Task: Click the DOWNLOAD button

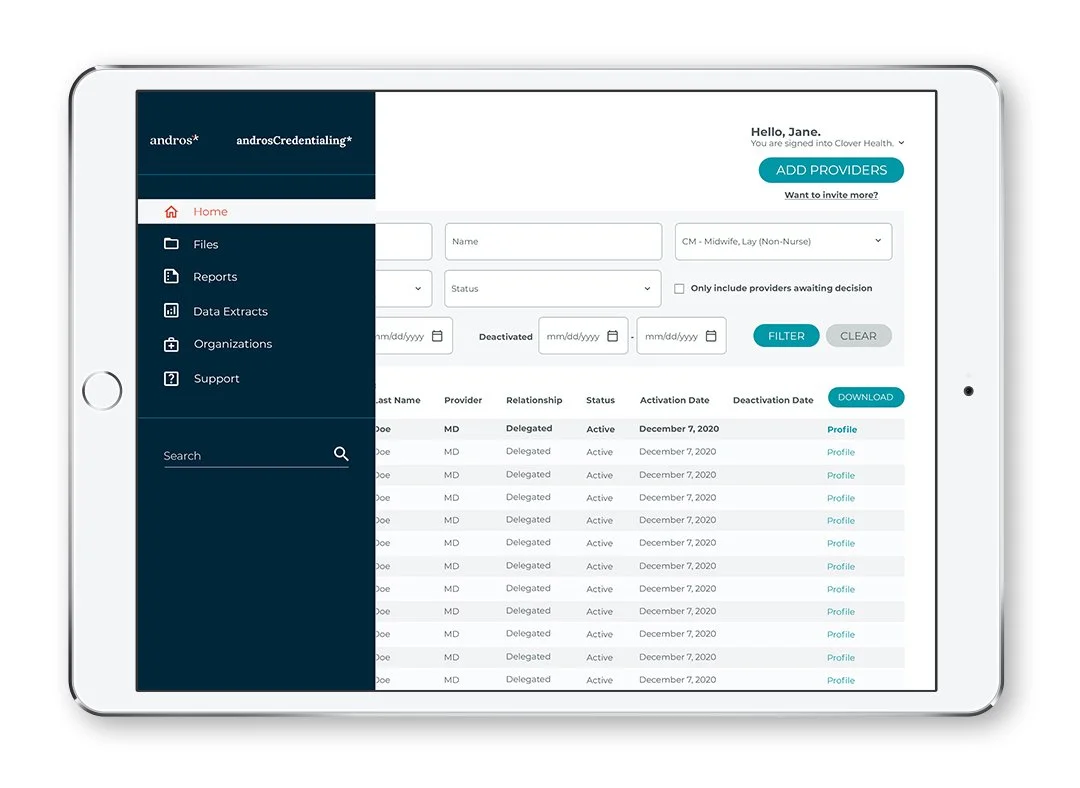Action: coord(866,397)
